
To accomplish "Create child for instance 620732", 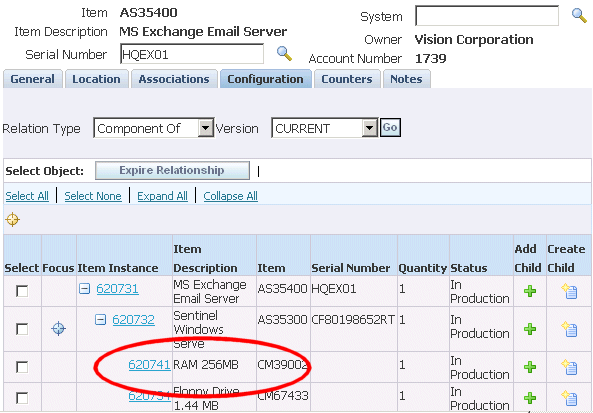I will coord(570,329).
